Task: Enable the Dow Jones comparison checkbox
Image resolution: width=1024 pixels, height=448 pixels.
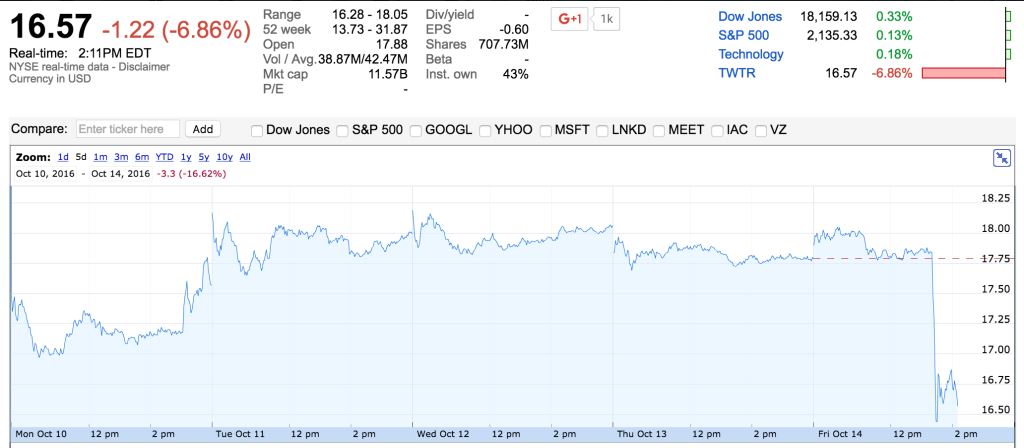Action: click(258, 130)
